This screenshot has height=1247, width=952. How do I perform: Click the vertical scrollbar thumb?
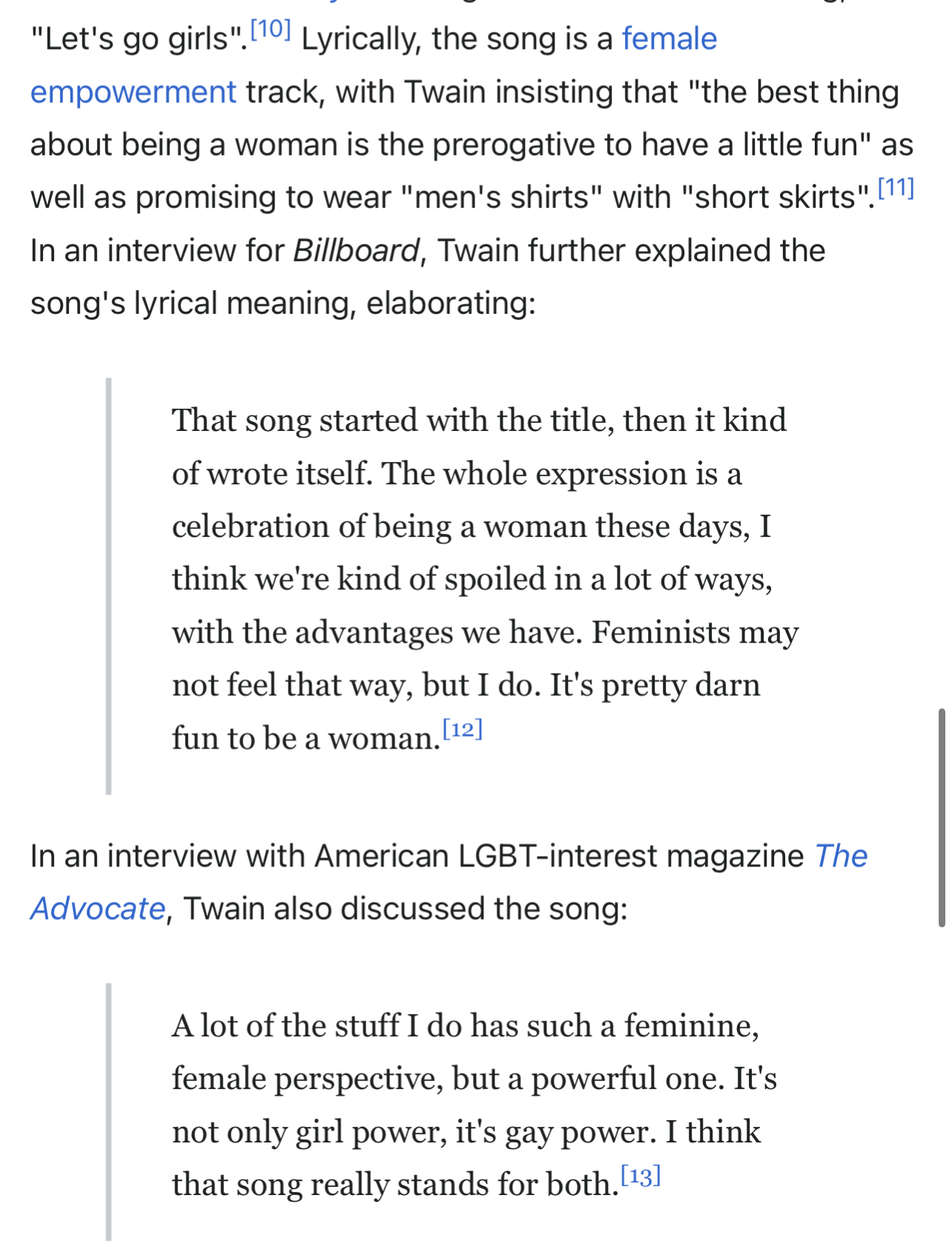click(942, 817)
